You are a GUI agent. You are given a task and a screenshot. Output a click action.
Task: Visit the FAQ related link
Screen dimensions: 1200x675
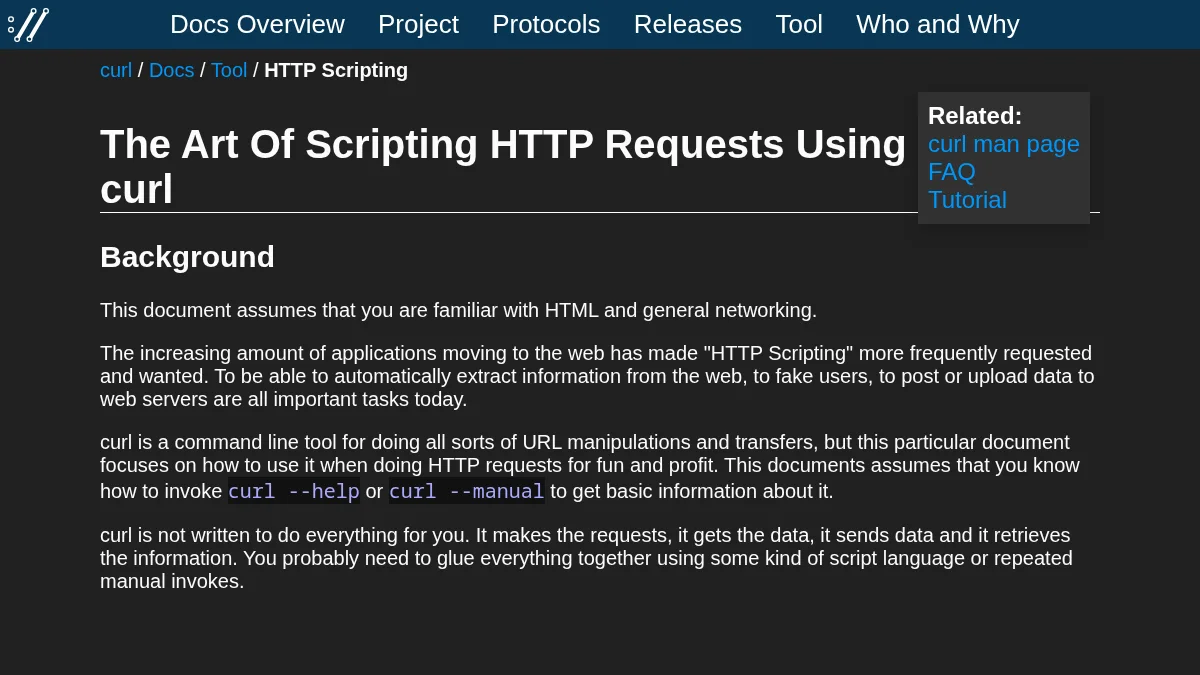(x=951, y=172)
